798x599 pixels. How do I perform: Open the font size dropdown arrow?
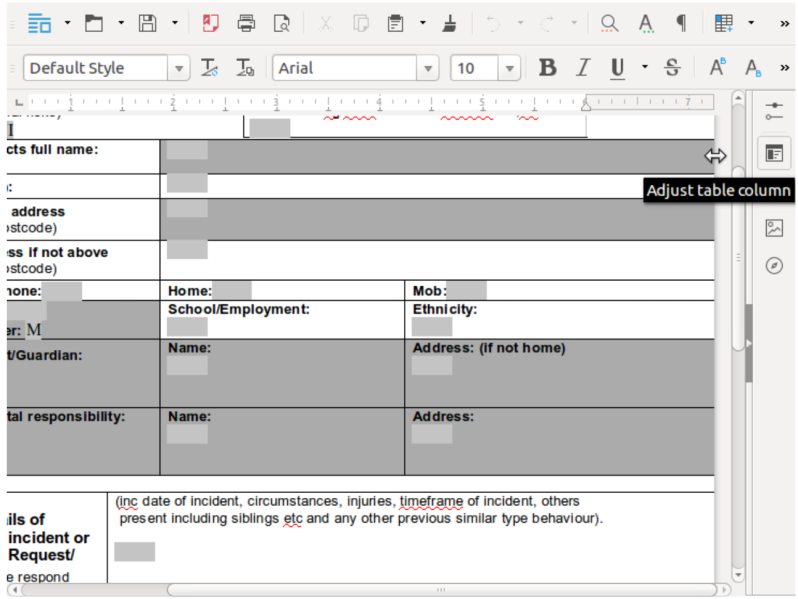[509, 68]
